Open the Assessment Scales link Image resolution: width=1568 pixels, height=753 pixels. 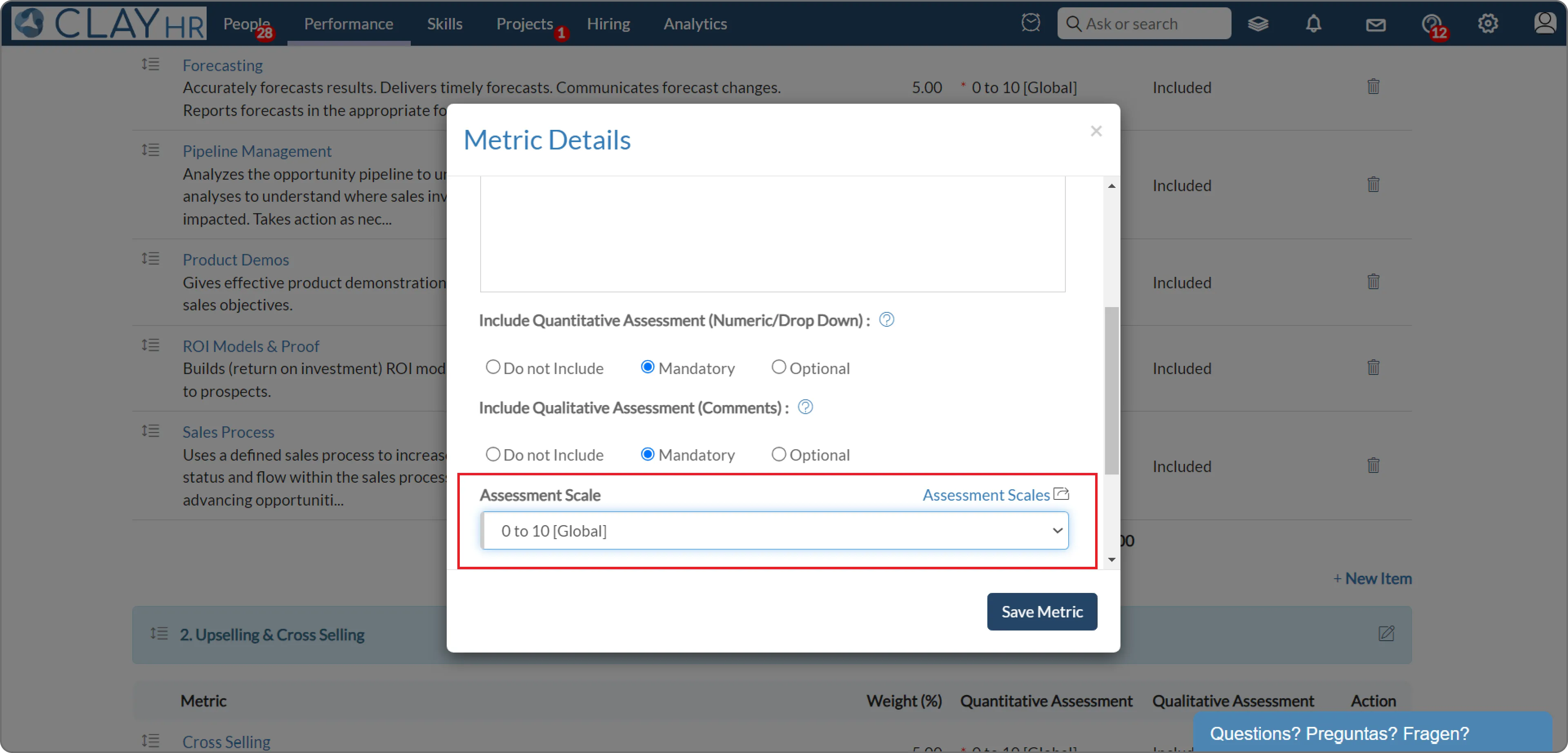(x=986, y=495)
